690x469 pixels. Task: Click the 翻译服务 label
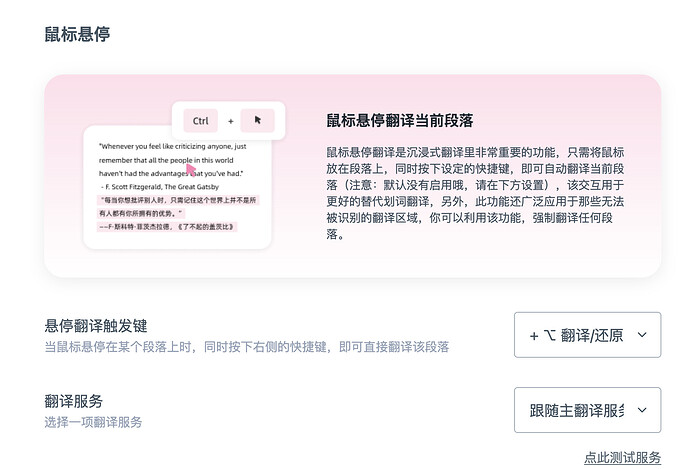(x=73, y=401)
